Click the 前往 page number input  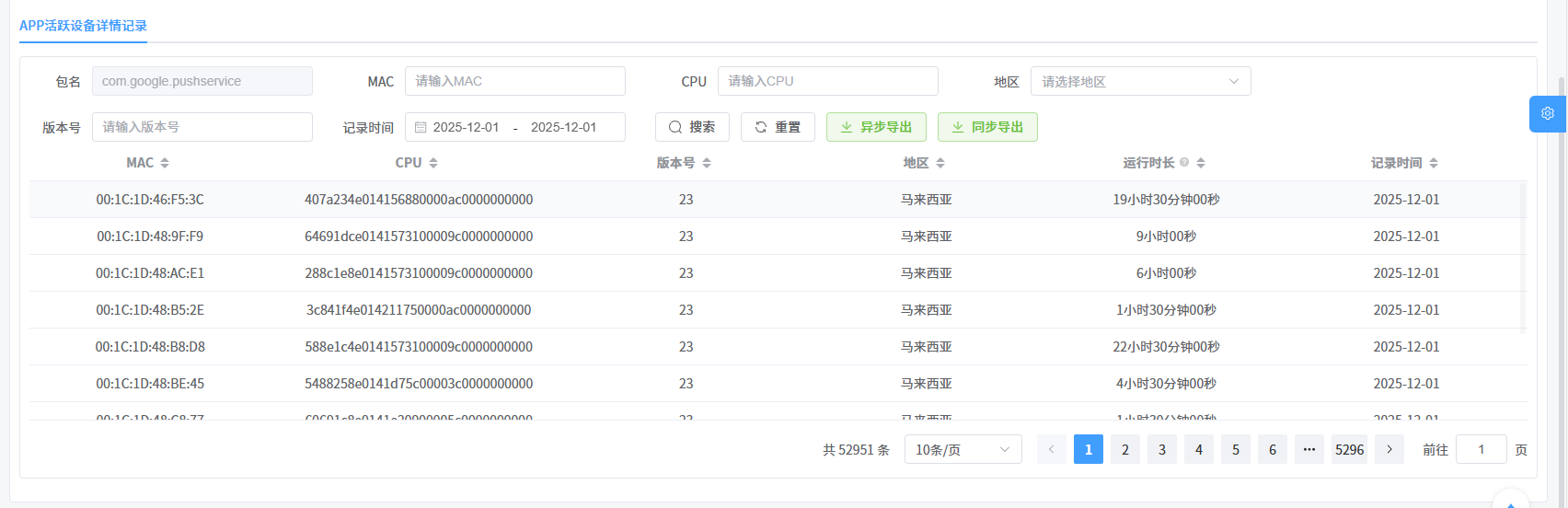point(1482,449)
